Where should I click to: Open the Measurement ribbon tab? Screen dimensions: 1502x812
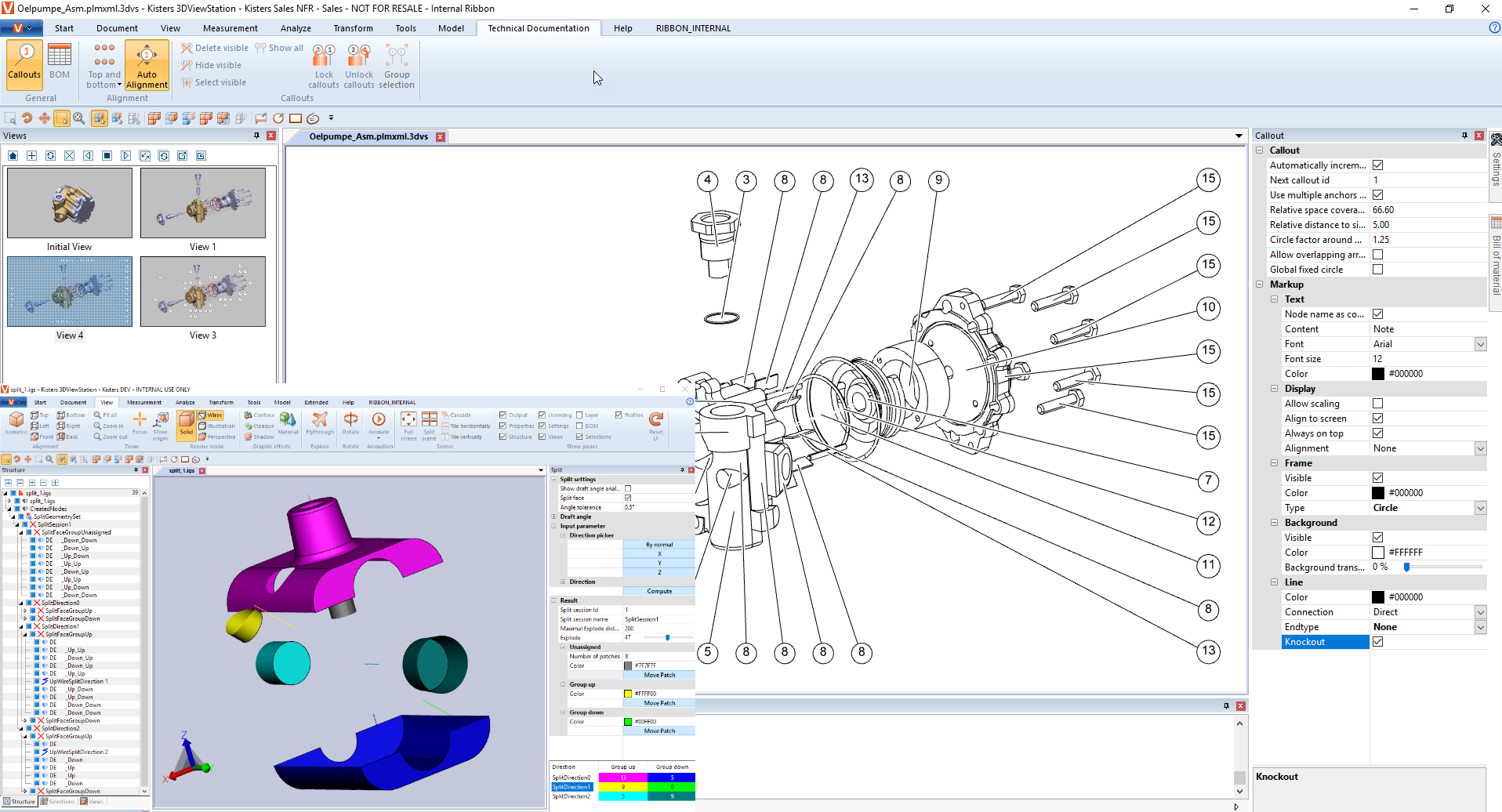tap(230, 28)
